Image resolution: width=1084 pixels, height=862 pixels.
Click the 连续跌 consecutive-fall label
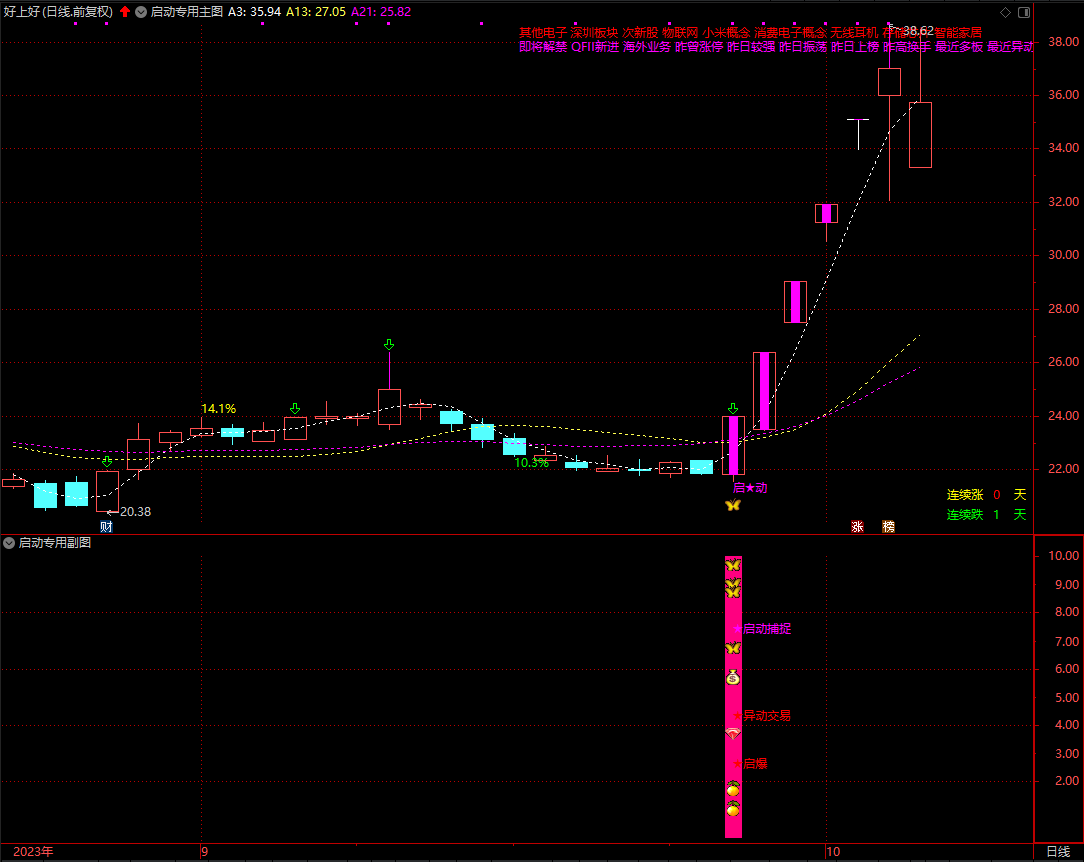(x=965, y=515)
